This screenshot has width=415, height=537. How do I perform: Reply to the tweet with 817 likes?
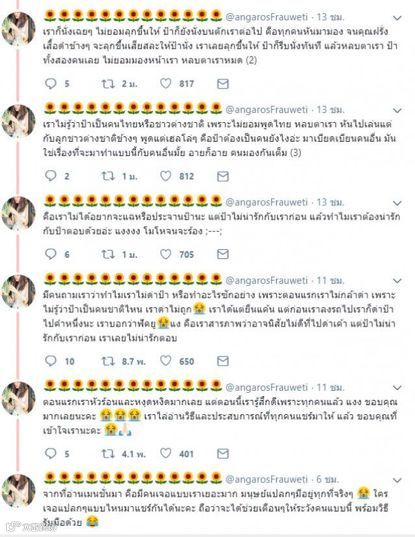coord(51,84)
